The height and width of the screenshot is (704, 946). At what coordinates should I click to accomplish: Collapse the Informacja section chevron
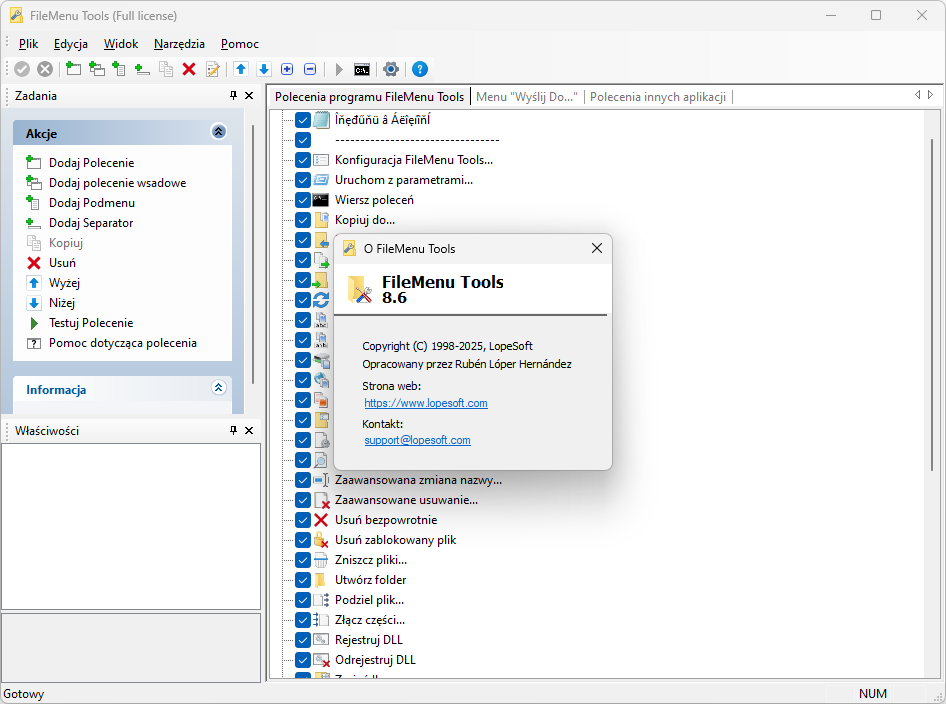coord(218,387)
